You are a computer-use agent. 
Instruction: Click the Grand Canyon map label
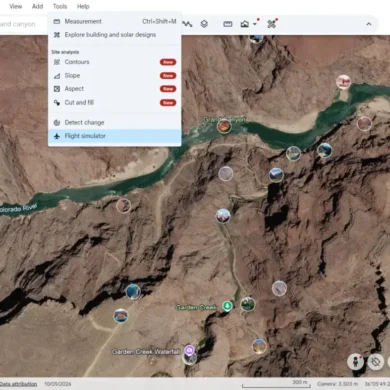point(225,119)
